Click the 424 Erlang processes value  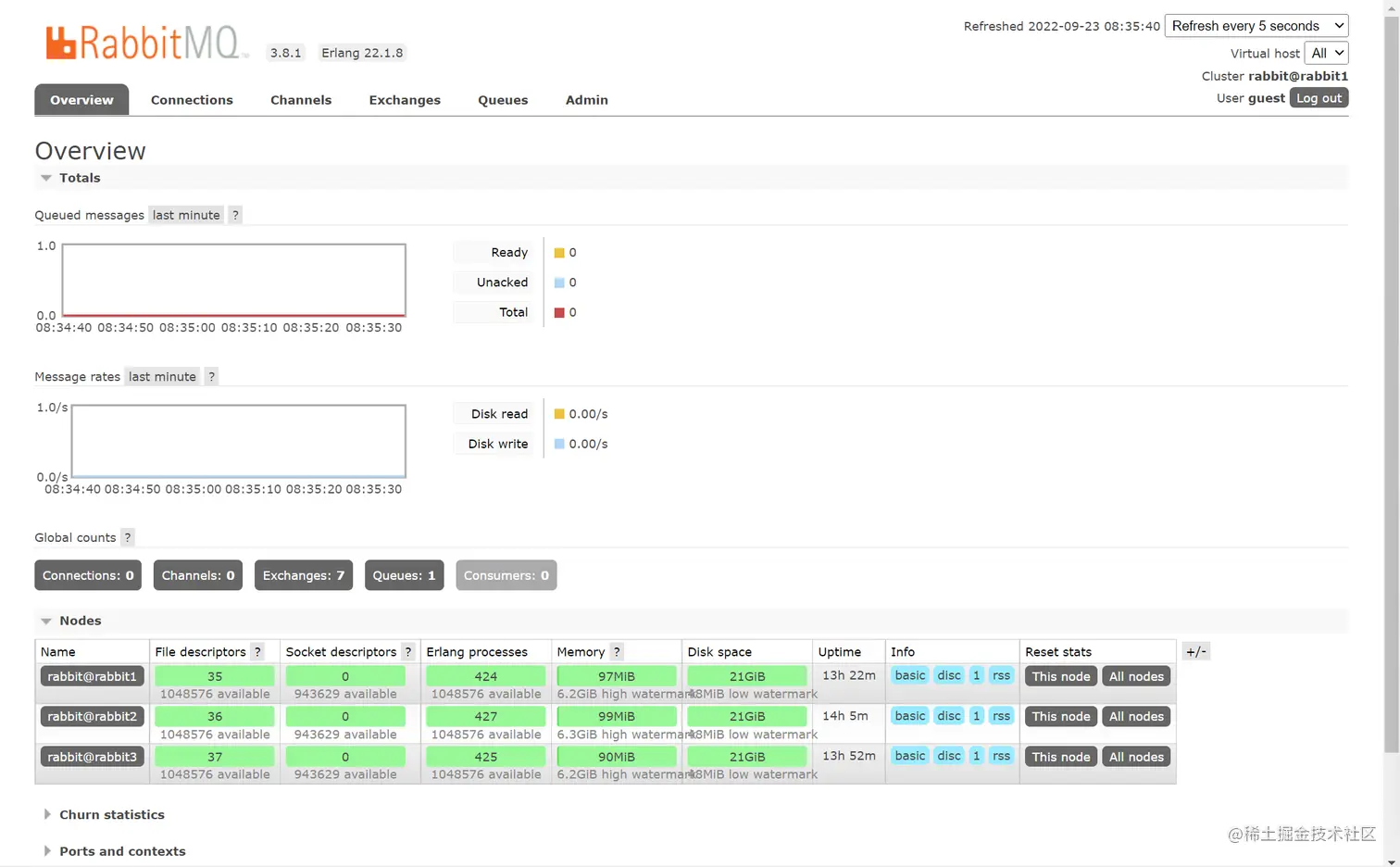coord(486,676)
